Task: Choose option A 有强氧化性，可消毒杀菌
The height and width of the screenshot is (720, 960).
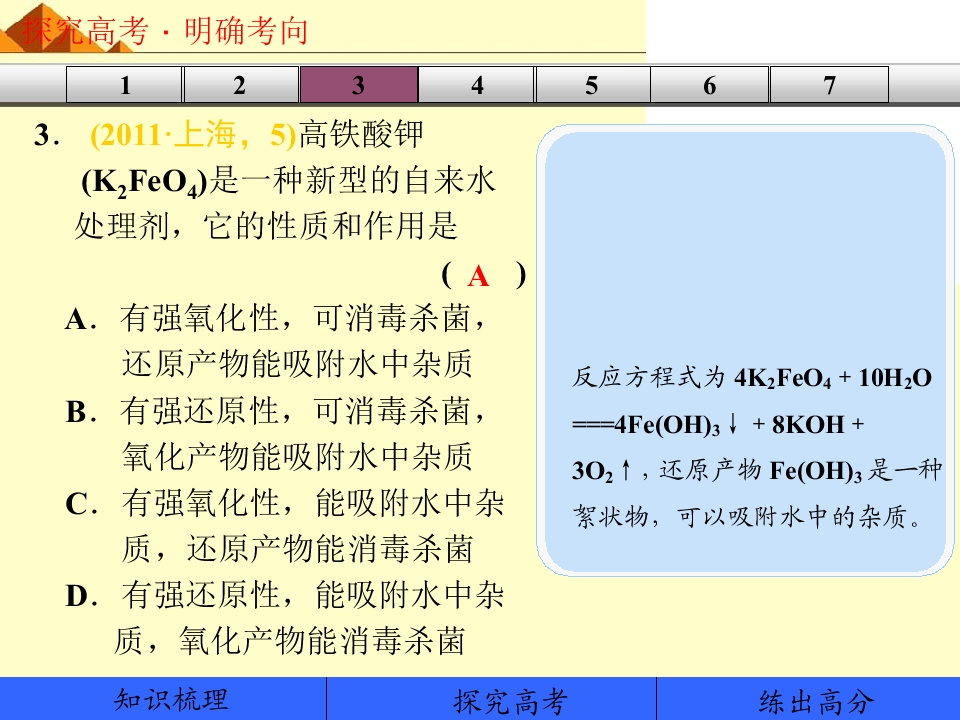Action: (276, 341)
